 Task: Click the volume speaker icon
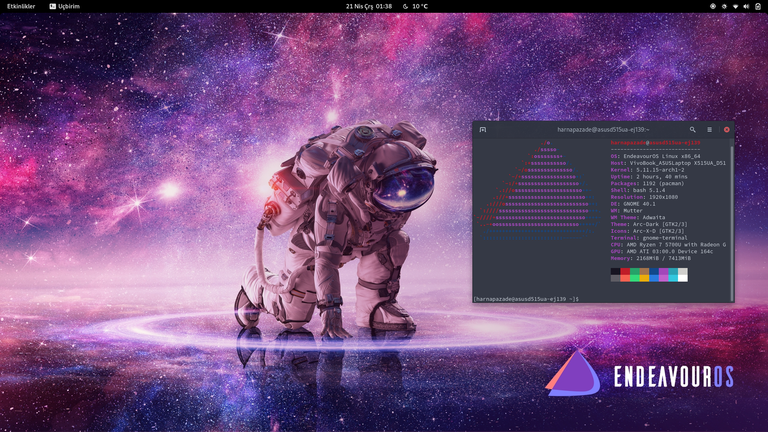coord(746,6)
